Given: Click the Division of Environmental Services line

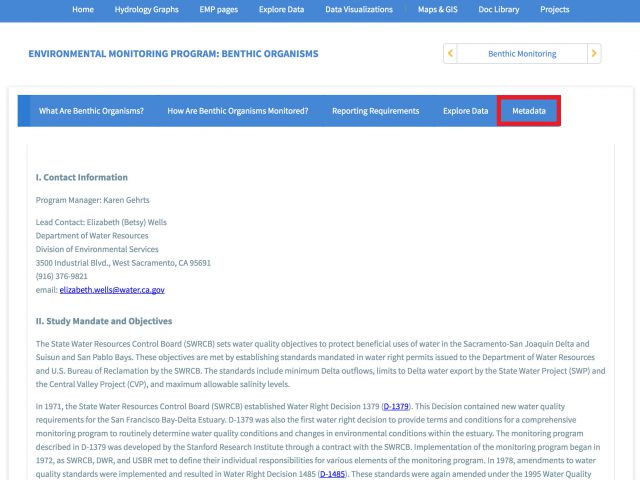Looking at the screenshot, I should pos(97,249).
